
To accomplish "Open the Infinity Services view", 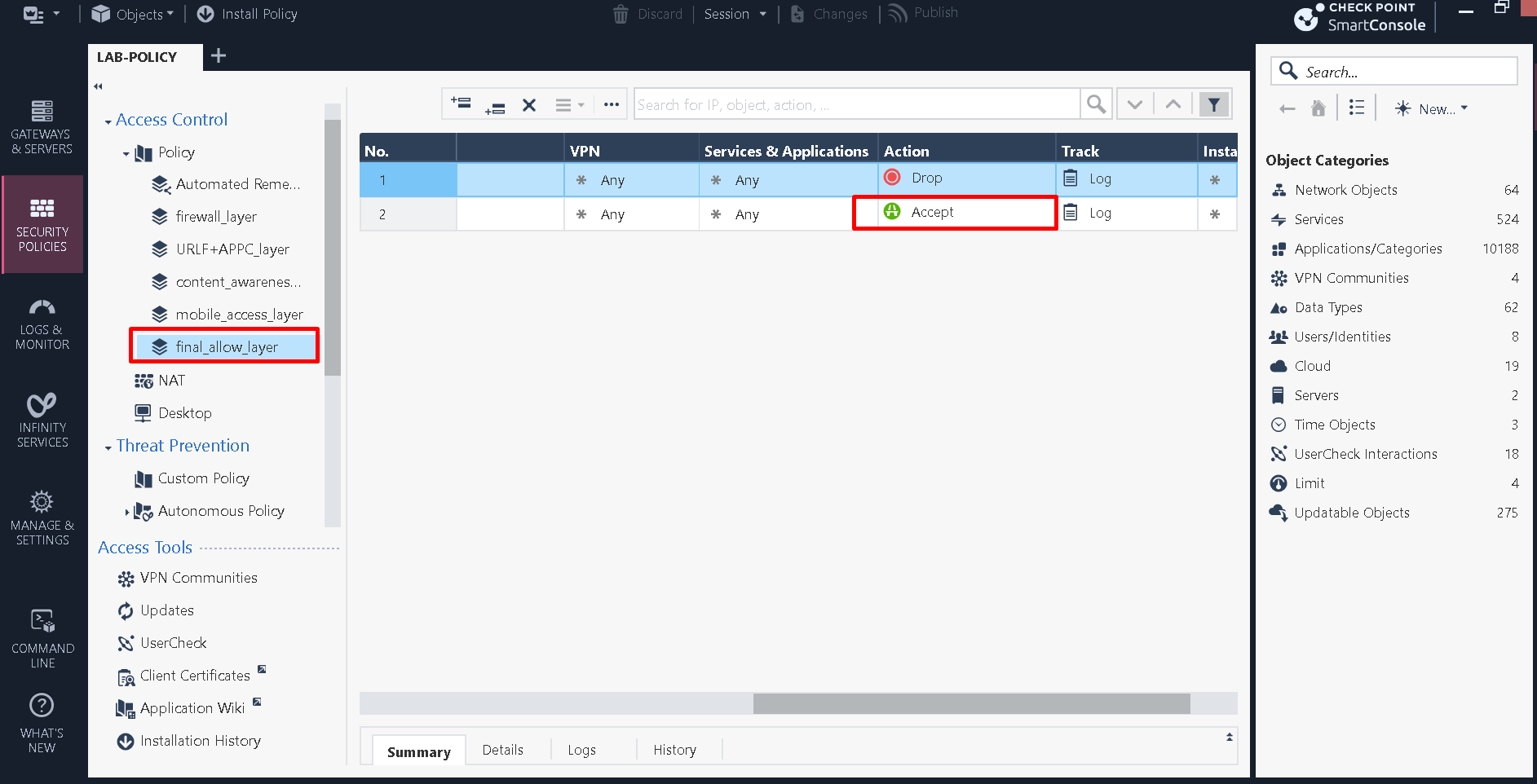I will pos(42,418).
